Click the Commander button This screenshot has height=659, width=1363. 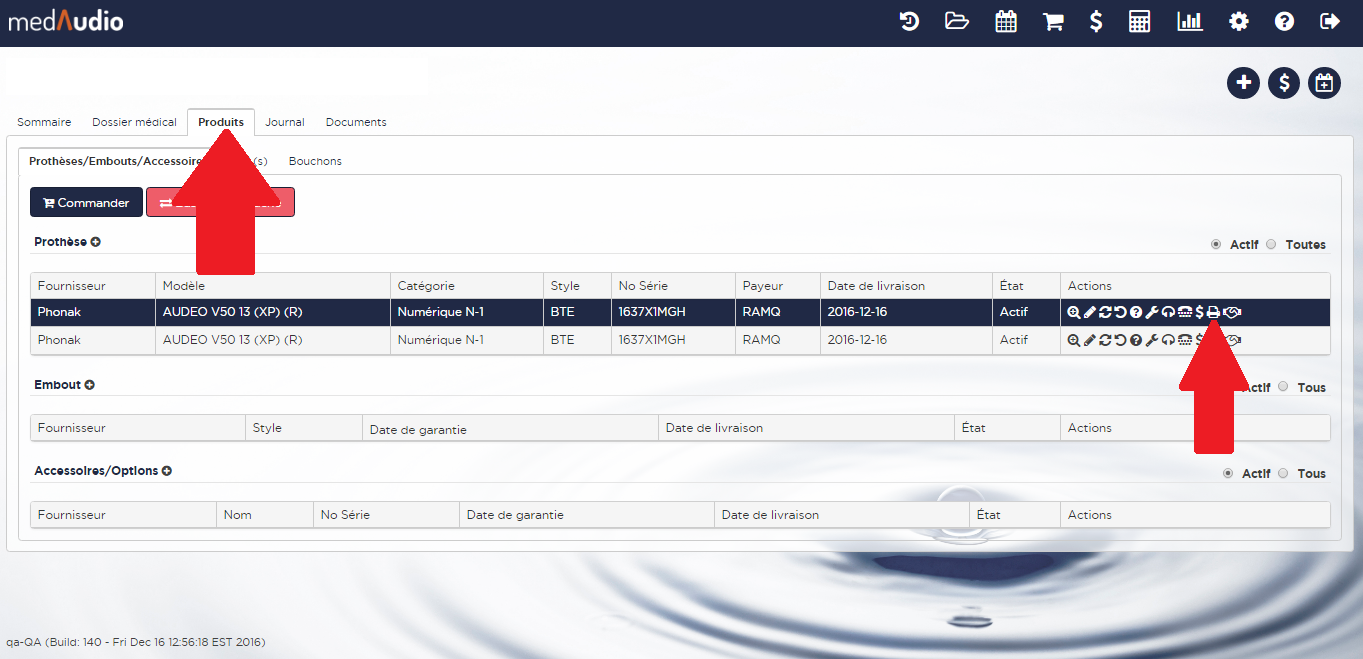[86, 203]
